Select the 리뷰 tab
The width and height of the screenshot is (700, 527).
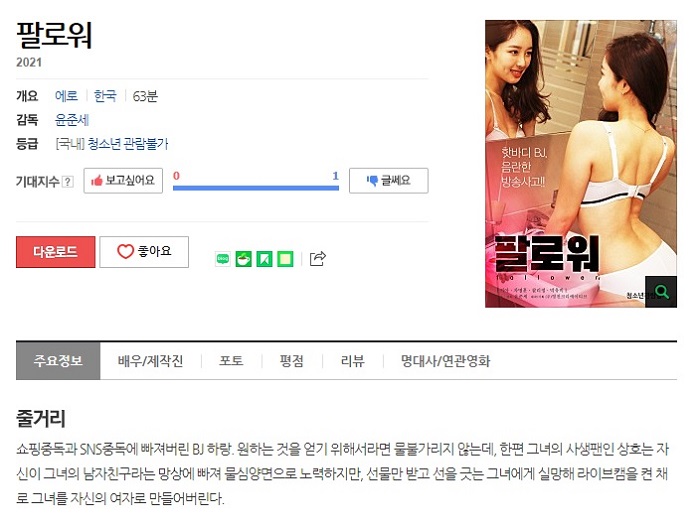pos(353,361)
